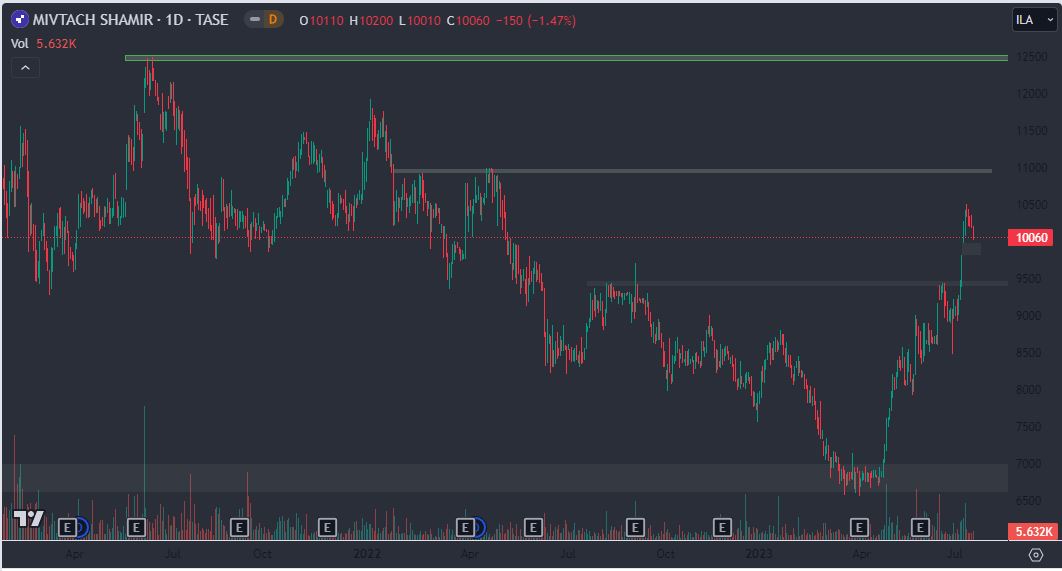Open the ILA currency dropdown
The height and width of the screenshot is (571, 1062).
tap(1034, 20)
